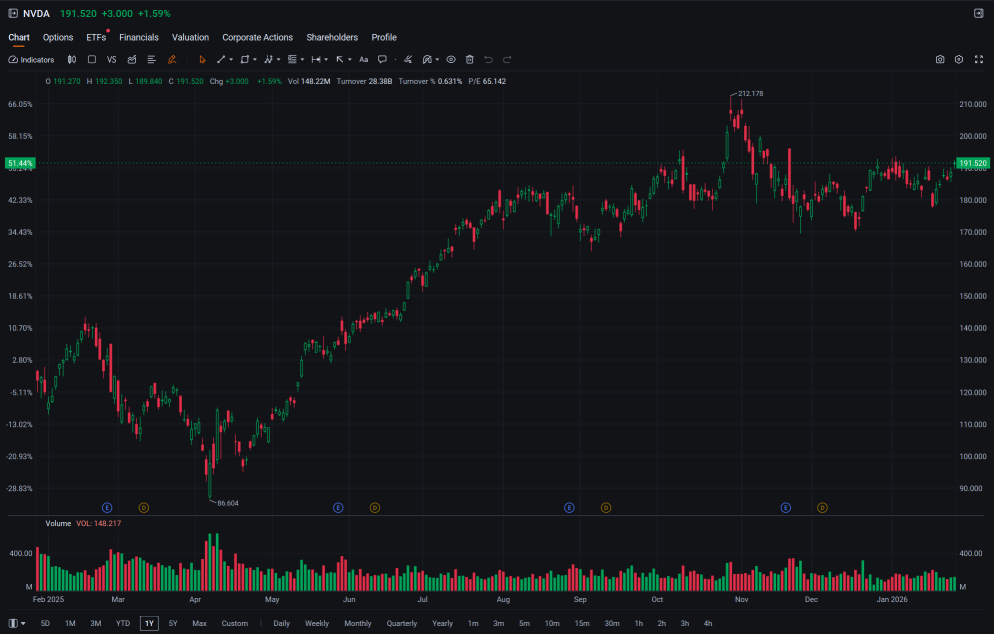Image resolution: width=994 pixels, height=634 pixels.
Task: Expand the measure tool dropdown arrow
Action: click(x=326, y=60)
